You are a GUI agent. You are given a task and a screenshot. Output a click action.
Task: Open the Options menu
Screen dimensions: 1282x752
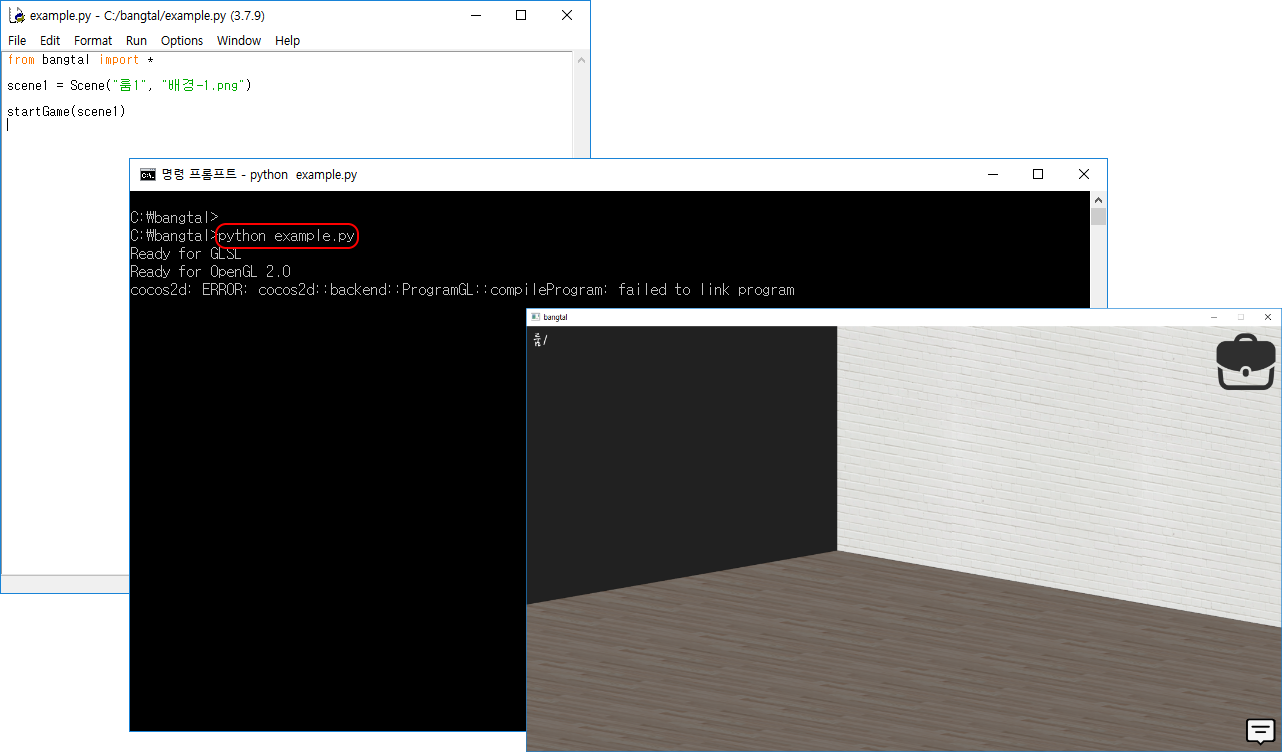point(182,41)
